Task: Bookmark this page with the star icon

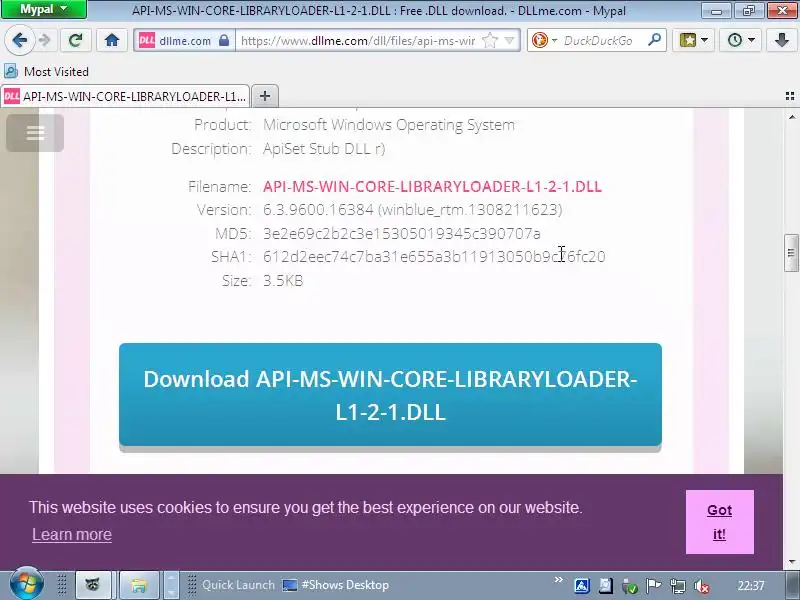Action: (x=490, y=41)
